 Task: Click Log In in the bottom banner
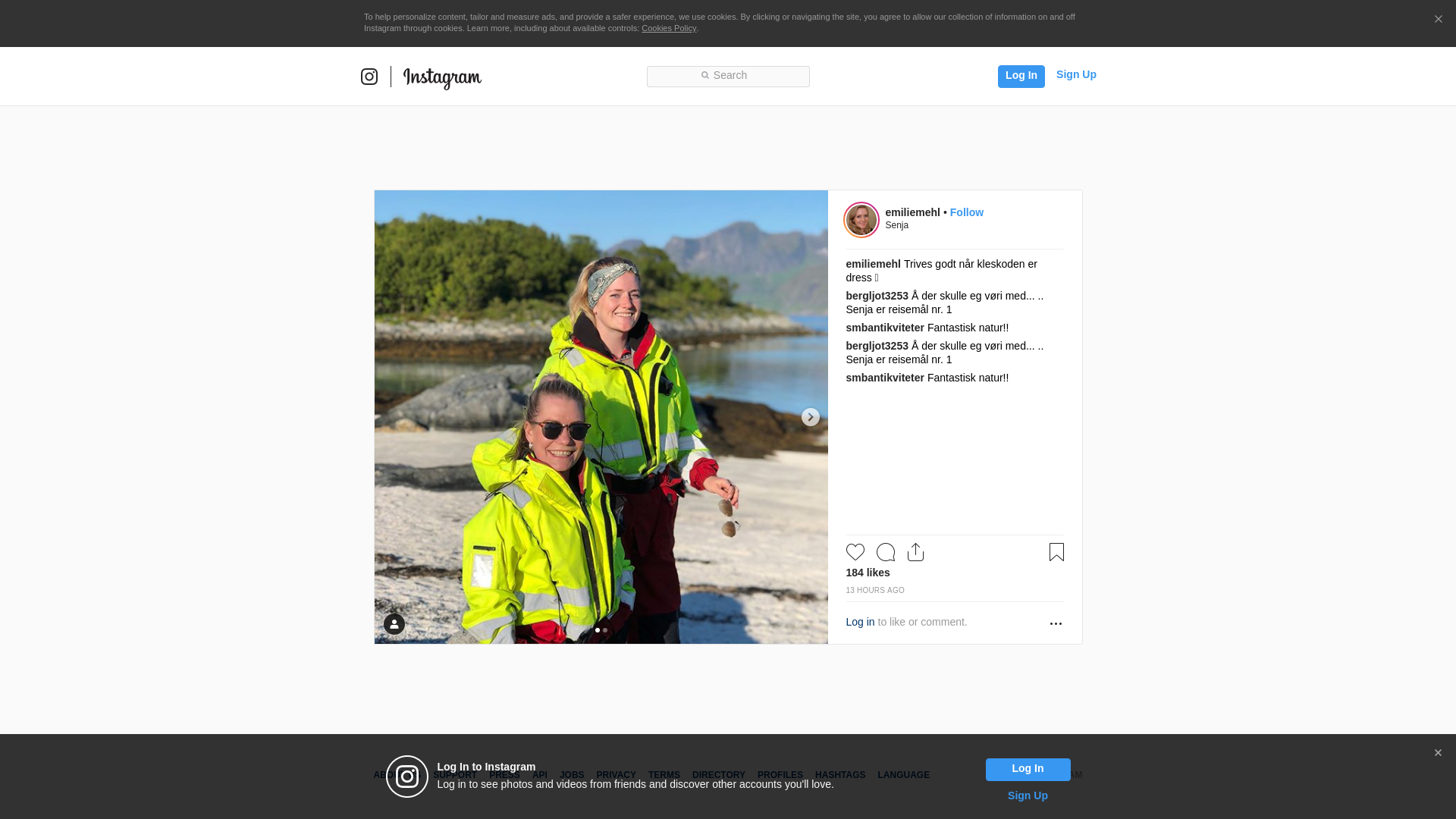tap(1028, 770)
